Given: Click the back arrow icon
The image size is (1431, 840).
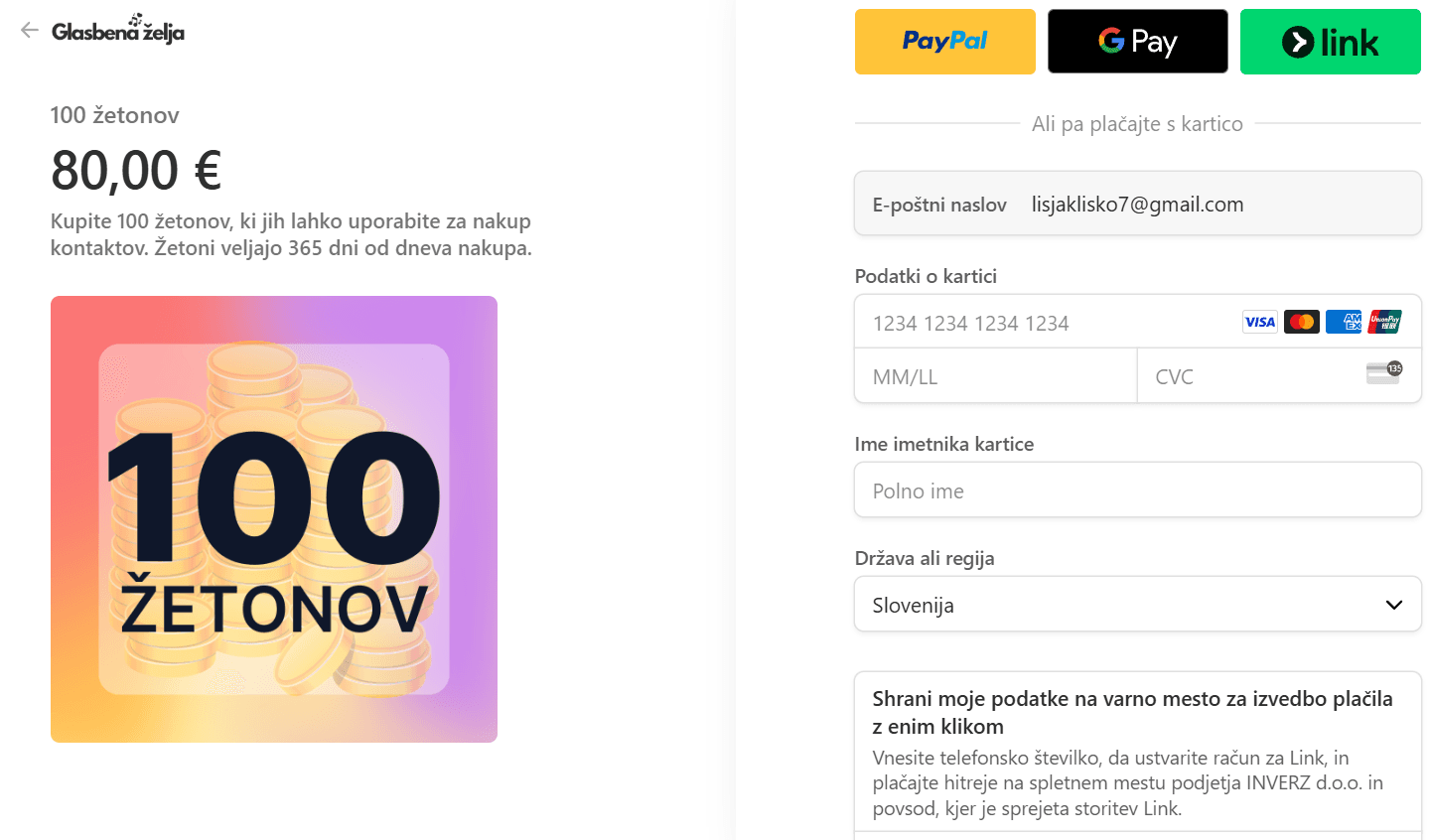Looking at the screenshot, I should [x=30, y=30].
